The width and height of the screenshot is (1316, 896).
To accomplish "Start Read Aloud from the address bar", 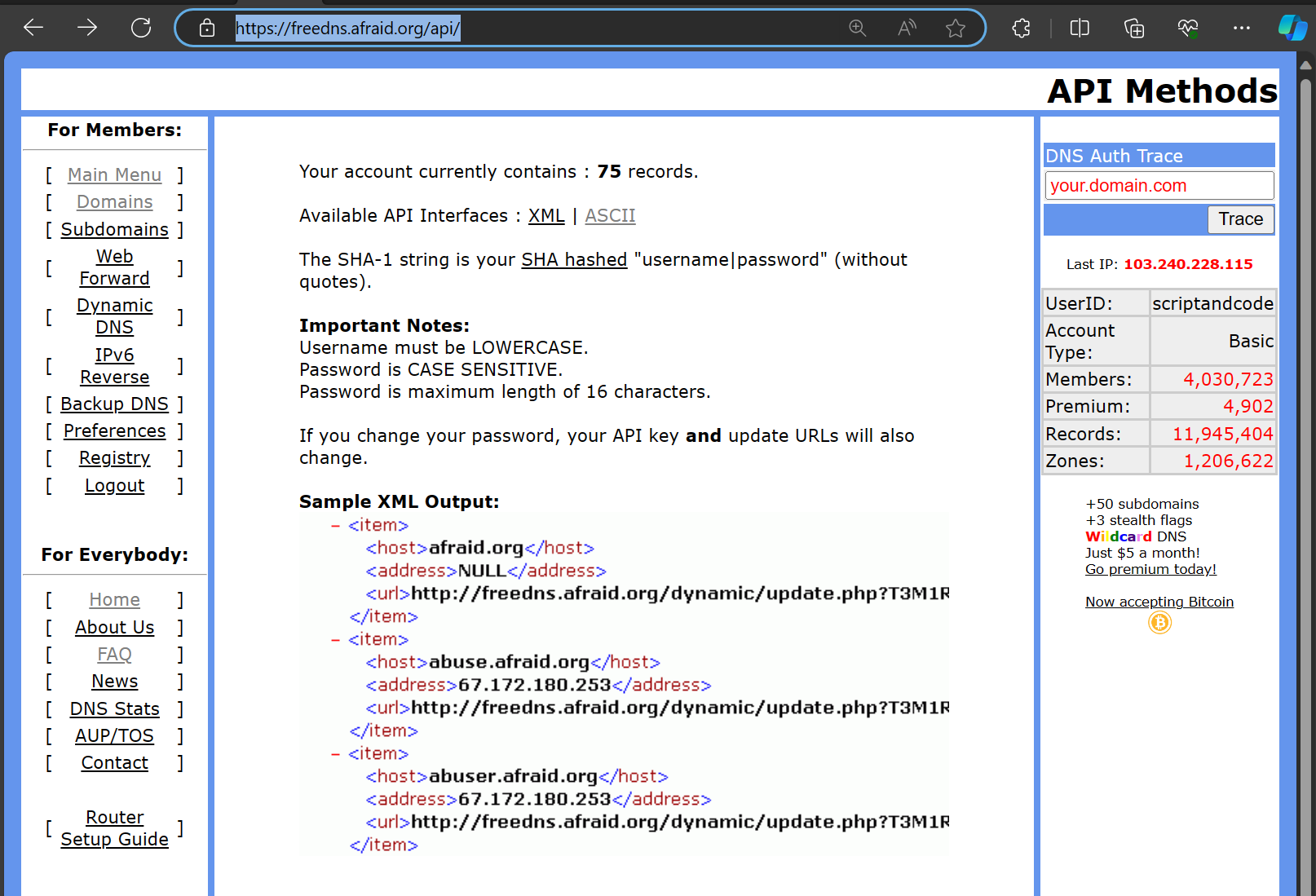I will (x=906, y=28).
